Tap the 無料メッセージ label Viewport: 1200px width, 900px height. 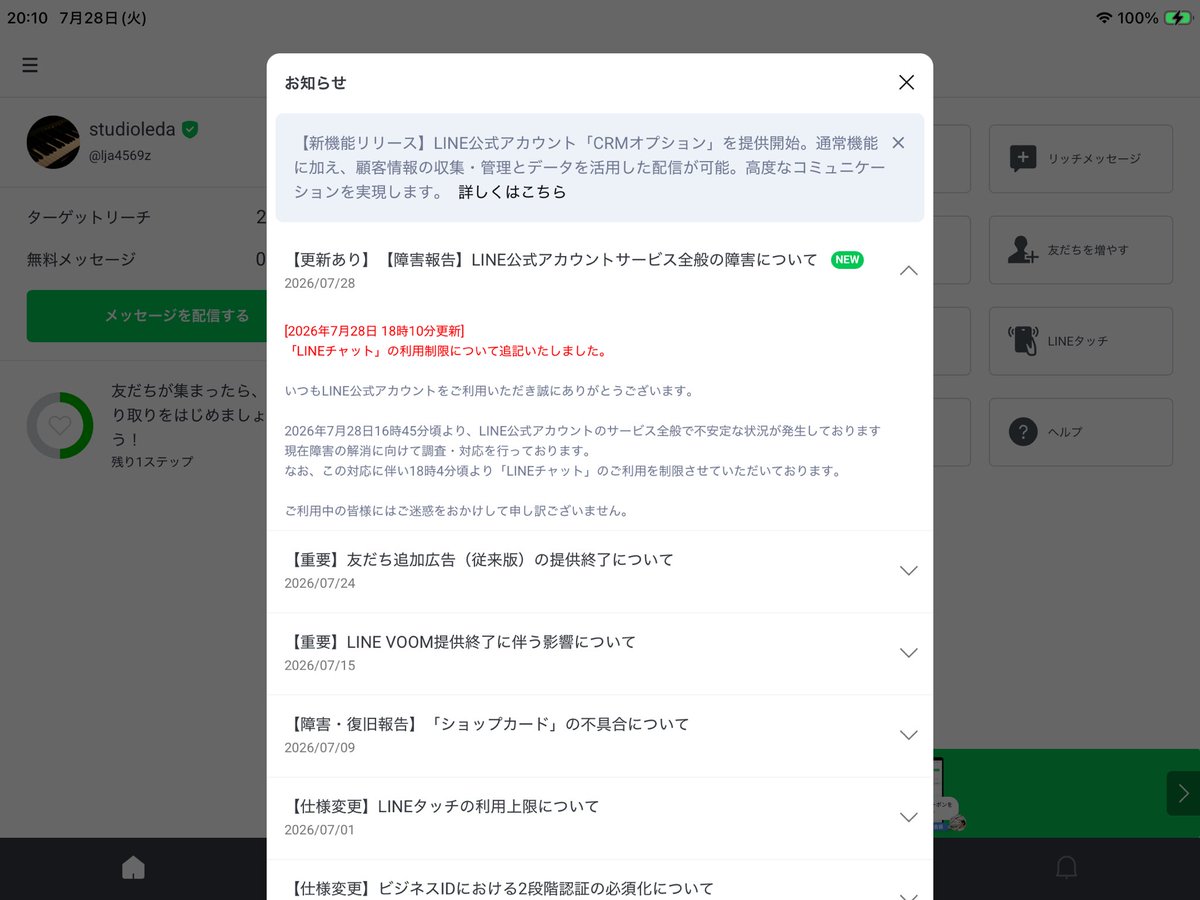point(81,259)
